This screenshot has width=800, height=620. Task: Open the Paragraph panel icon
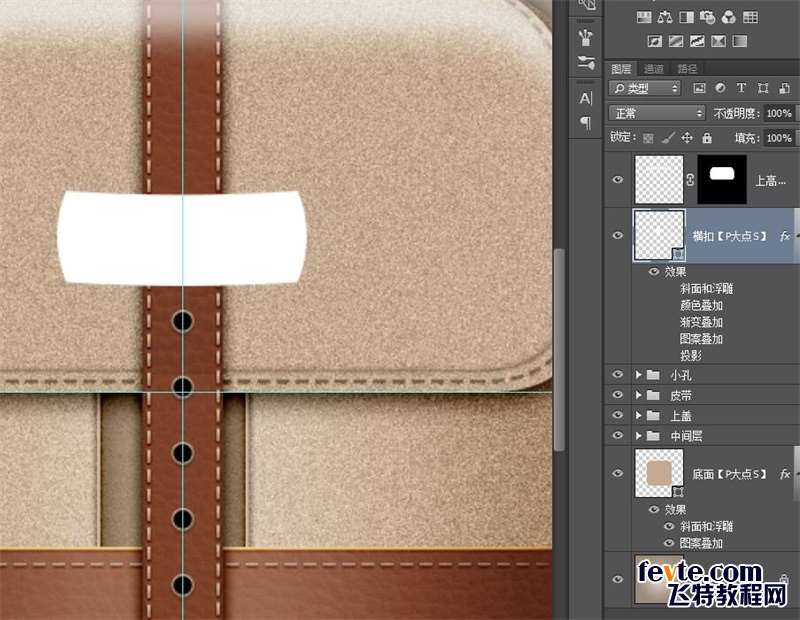586,122
